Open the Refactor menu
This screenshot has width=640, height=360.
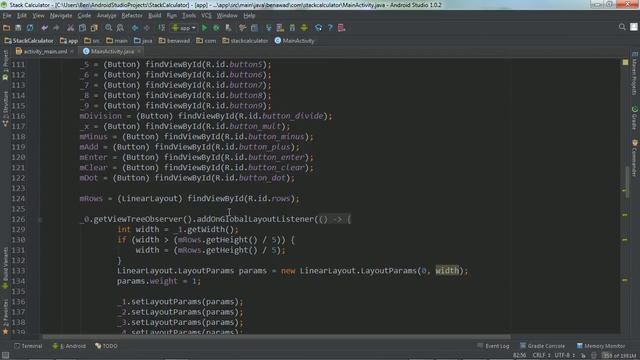132,16
